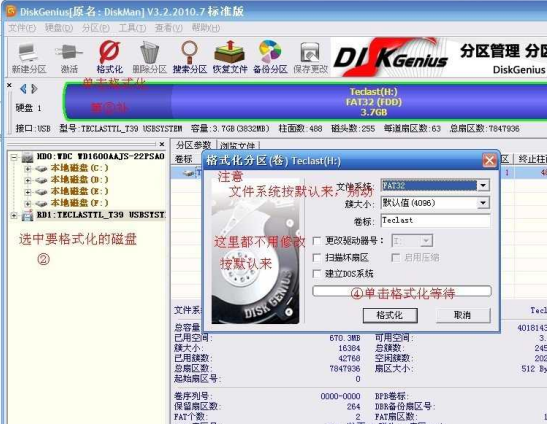Viewport: 549px width, 426px height.
Task: Click the 保存更改 toolbar icon
Action: pos(310,58)
